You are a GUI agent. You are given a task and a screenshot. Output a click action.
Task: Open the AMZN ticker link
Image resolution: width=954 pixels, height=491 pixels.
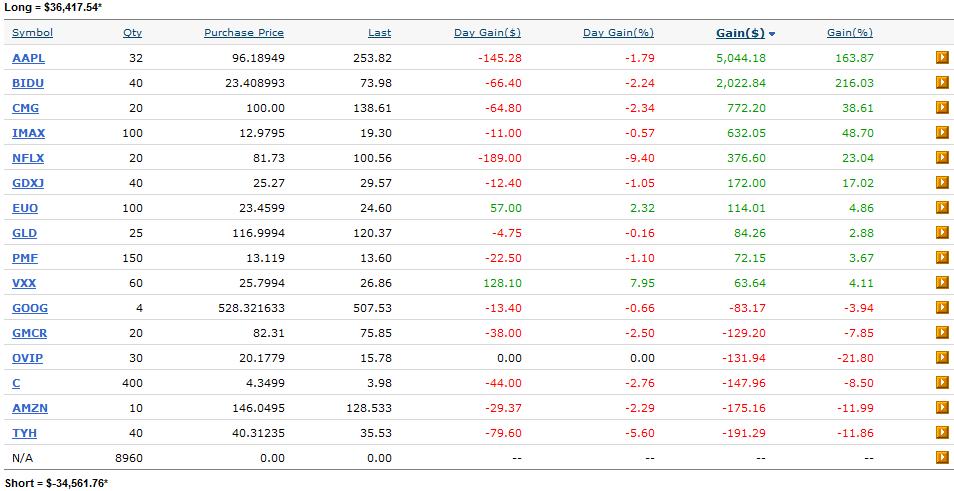tap(30, 408)
